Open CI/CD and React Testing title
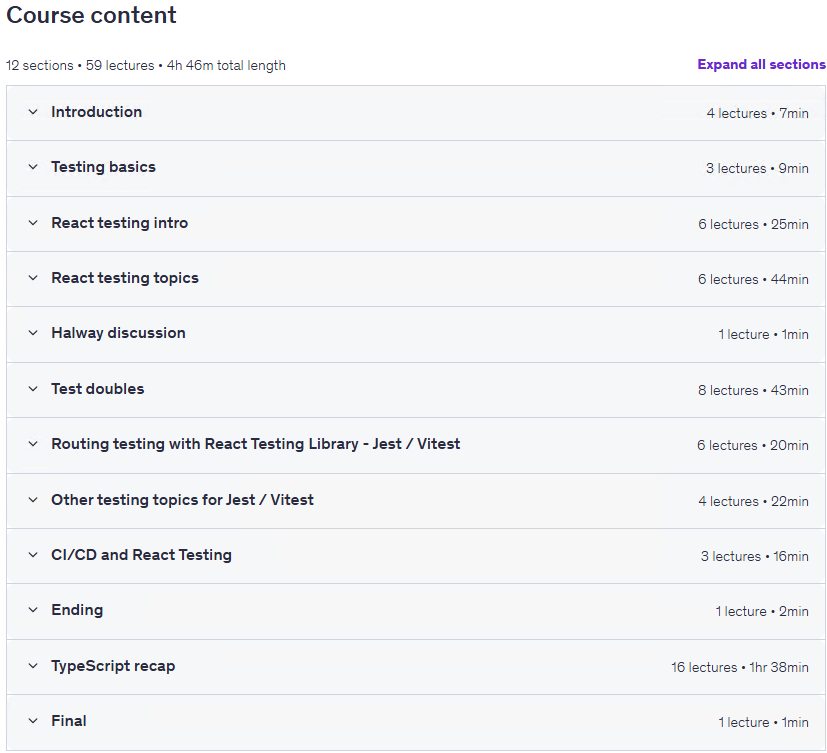 coord(141,555)
